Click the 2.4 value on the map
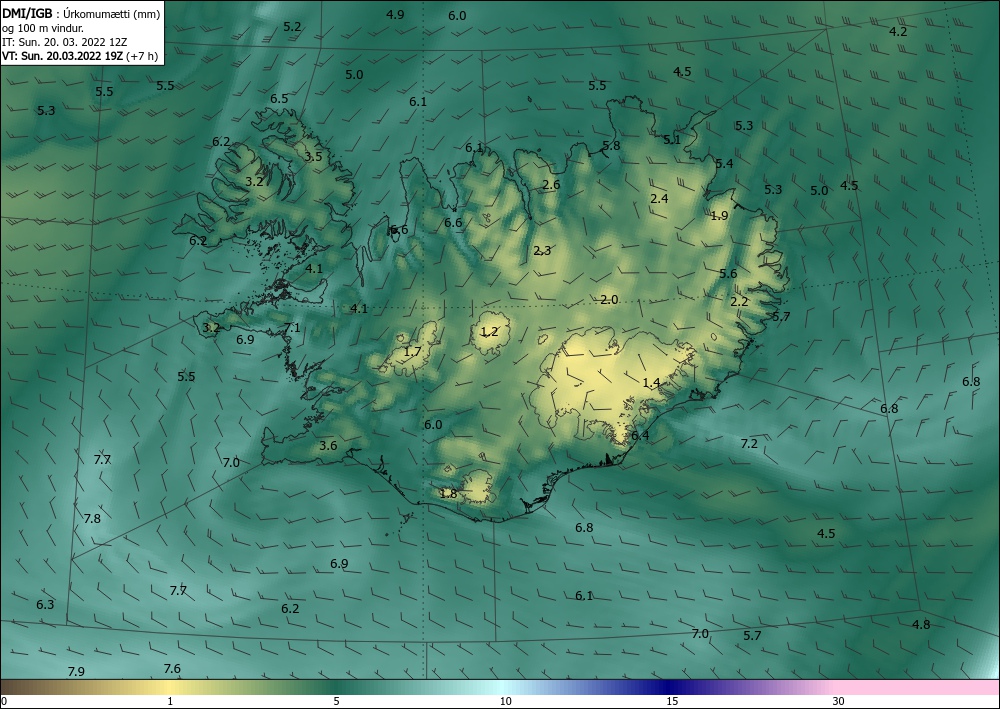The height and width of the screenshot is (709, 1000). (659, 198)
